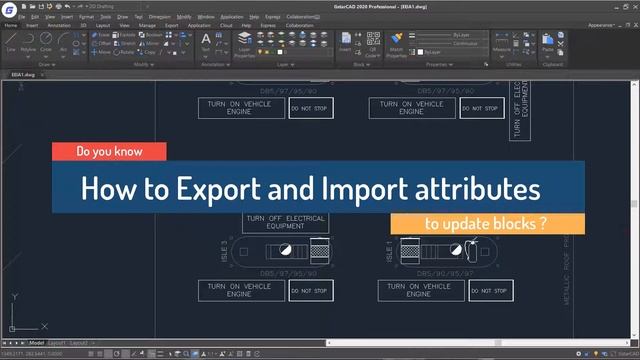Click the Print icon in quick access toolbar

click(59, 7)
